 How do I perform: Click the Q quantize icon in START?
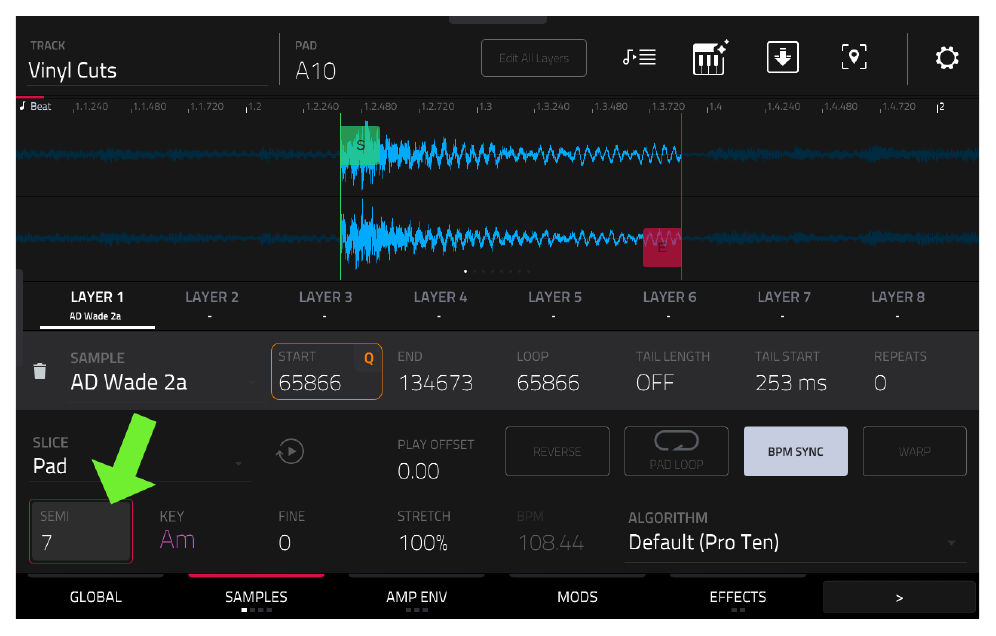tap(368, 358)
